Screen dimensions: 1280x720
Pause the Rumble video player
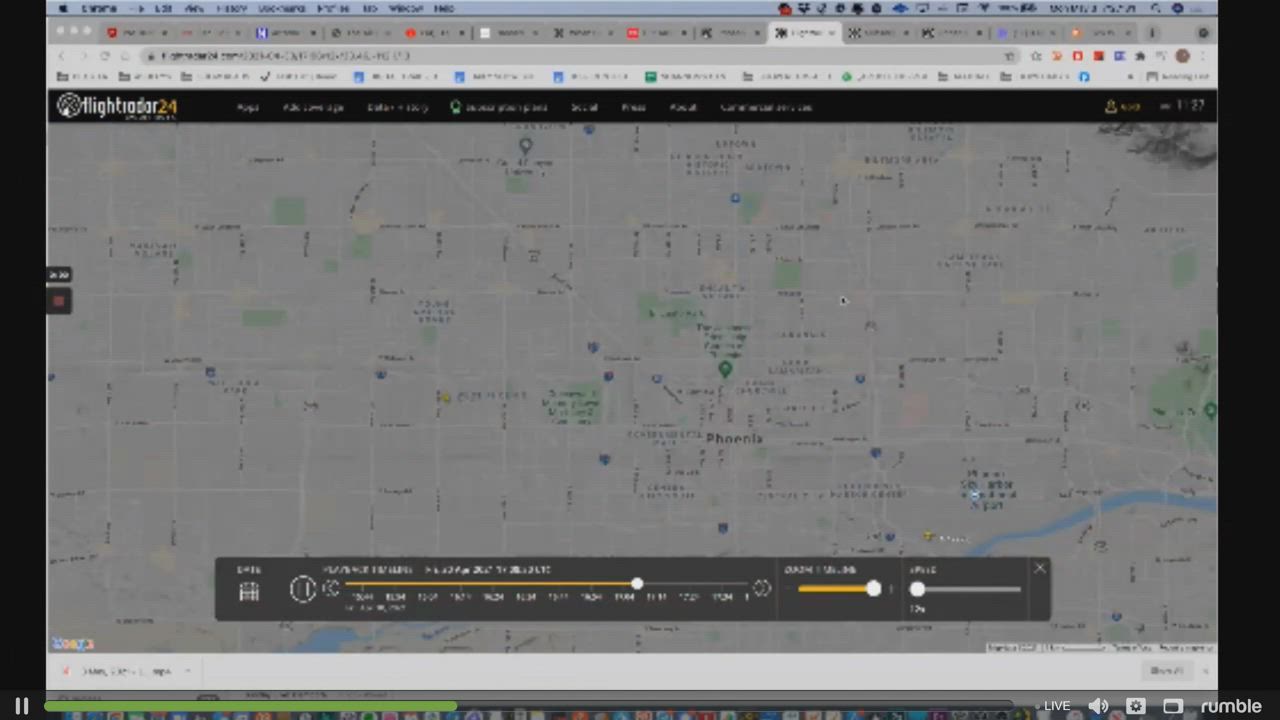21,706
